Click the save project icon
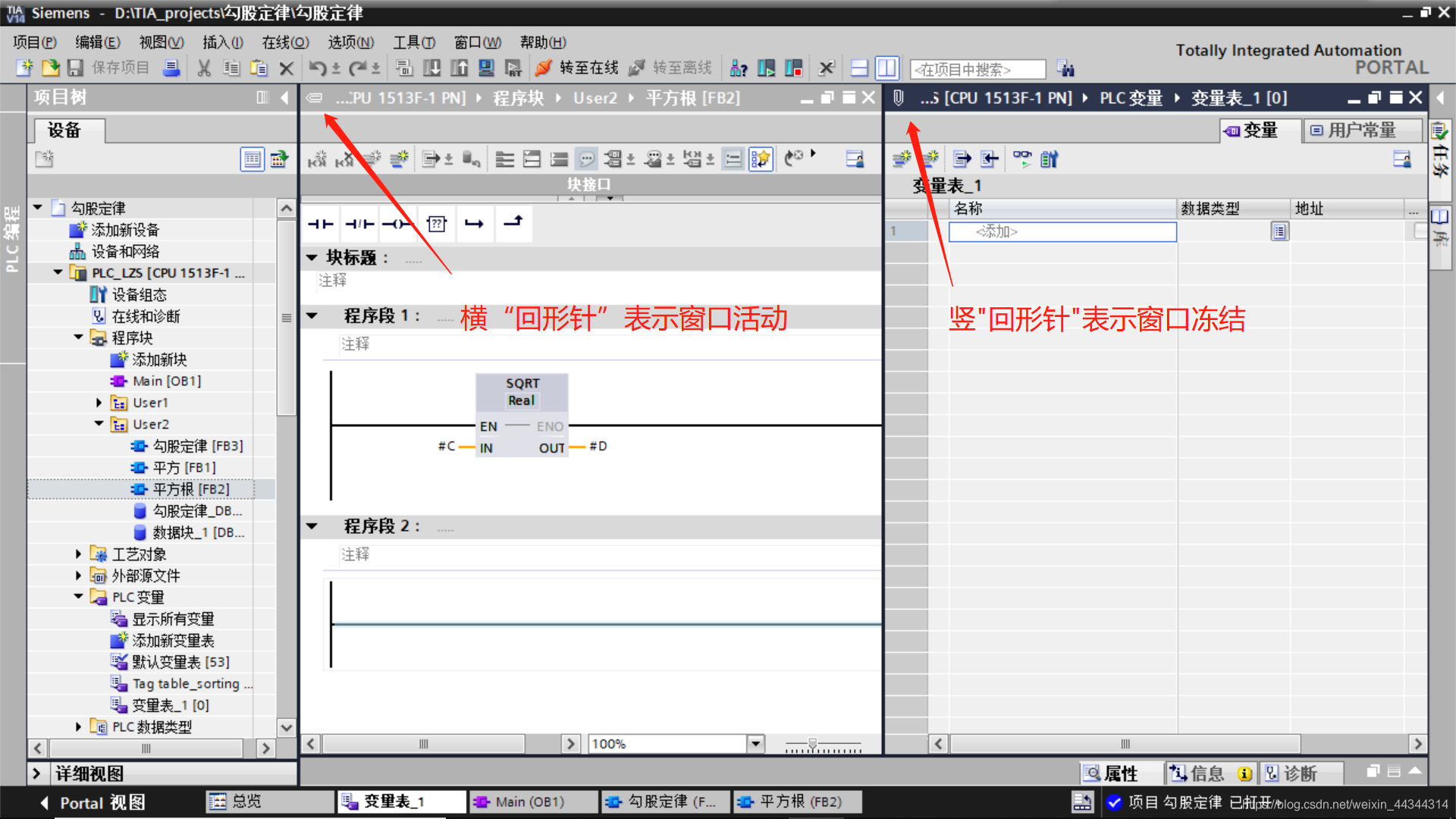This screenshot has height=819, width=1456. click(75, 68)
